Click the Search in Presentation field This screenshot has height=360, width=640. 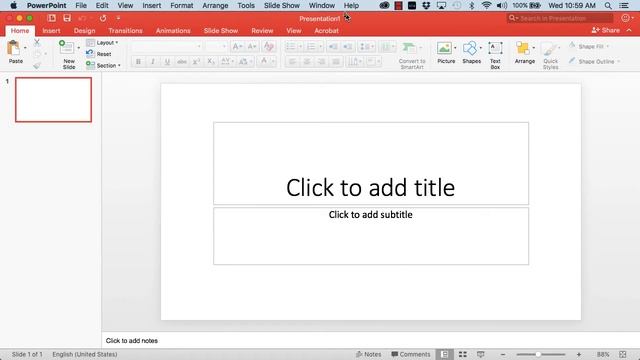[560, 18]
